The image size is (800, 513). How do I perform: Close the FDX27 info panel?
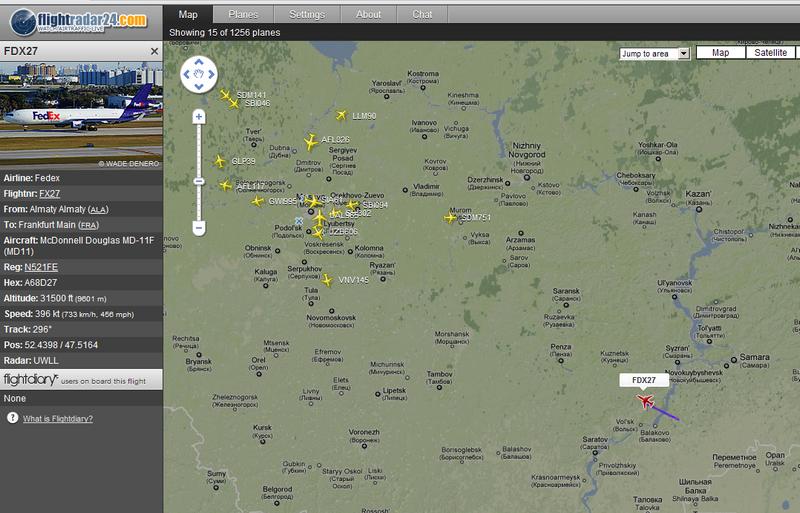155,52
